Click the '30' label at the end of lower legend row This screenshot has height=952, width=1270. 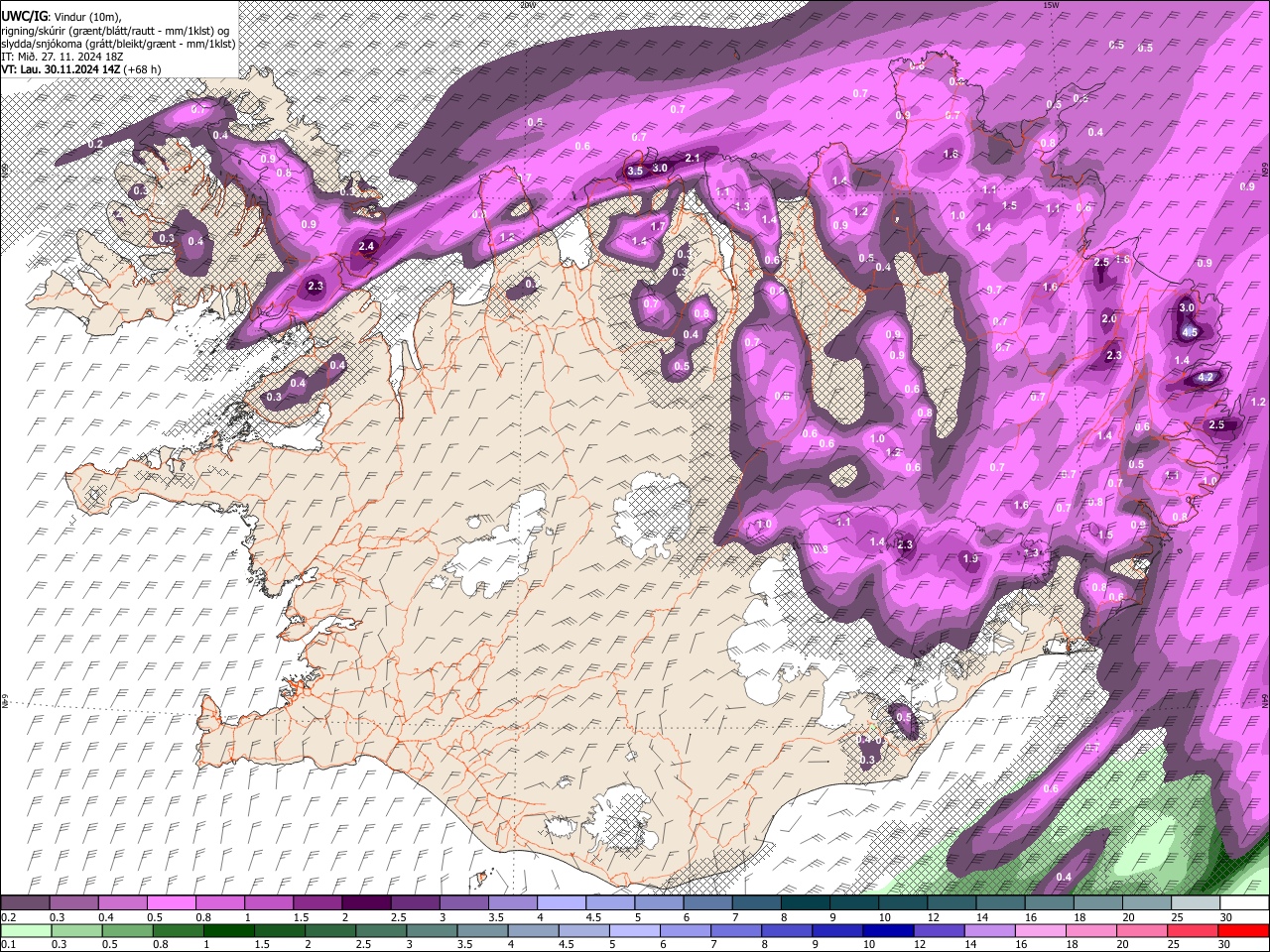coord(1226,945)
